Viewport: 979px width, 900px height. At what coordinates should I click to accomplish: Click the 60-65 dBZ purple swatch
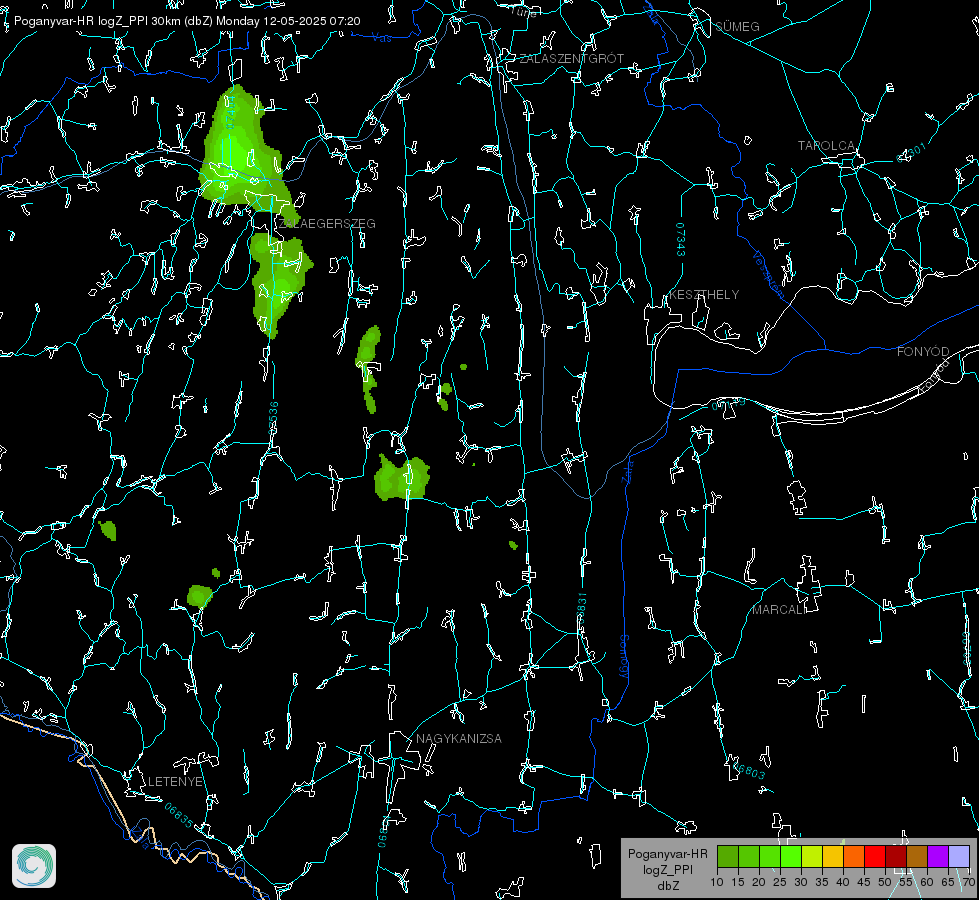point(938,856)
